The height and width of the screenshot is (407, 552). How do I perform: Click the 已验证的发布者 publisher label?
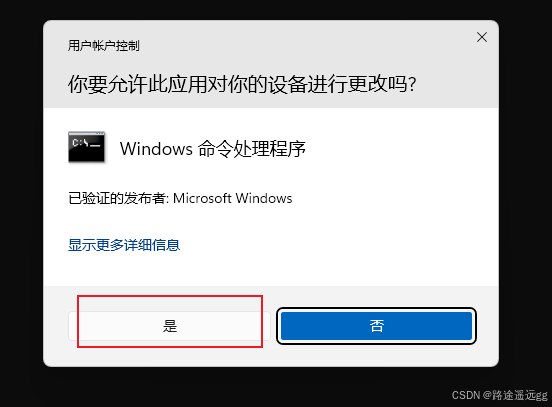click(x=117, y=198)
